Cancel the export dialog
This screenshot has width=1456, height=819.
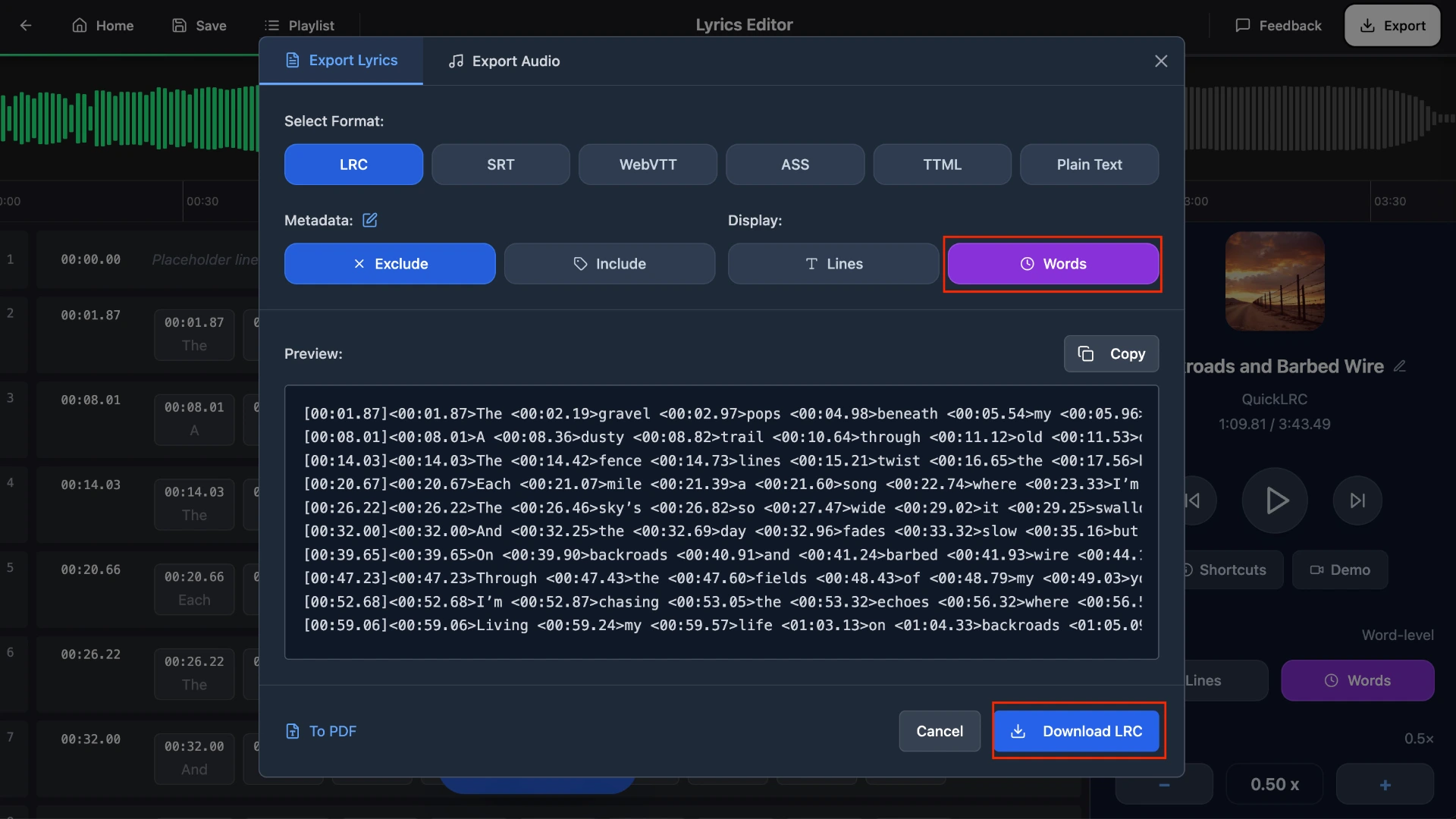pos(939,731)
